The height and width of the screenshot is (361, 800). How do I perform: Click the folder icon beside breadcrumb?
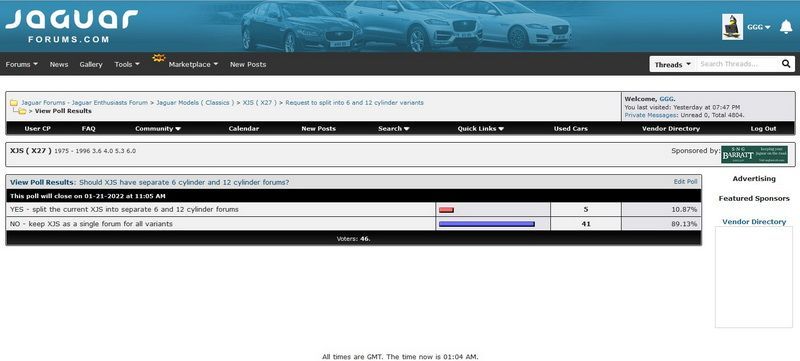pyautogui.click(x=14, y=102)
